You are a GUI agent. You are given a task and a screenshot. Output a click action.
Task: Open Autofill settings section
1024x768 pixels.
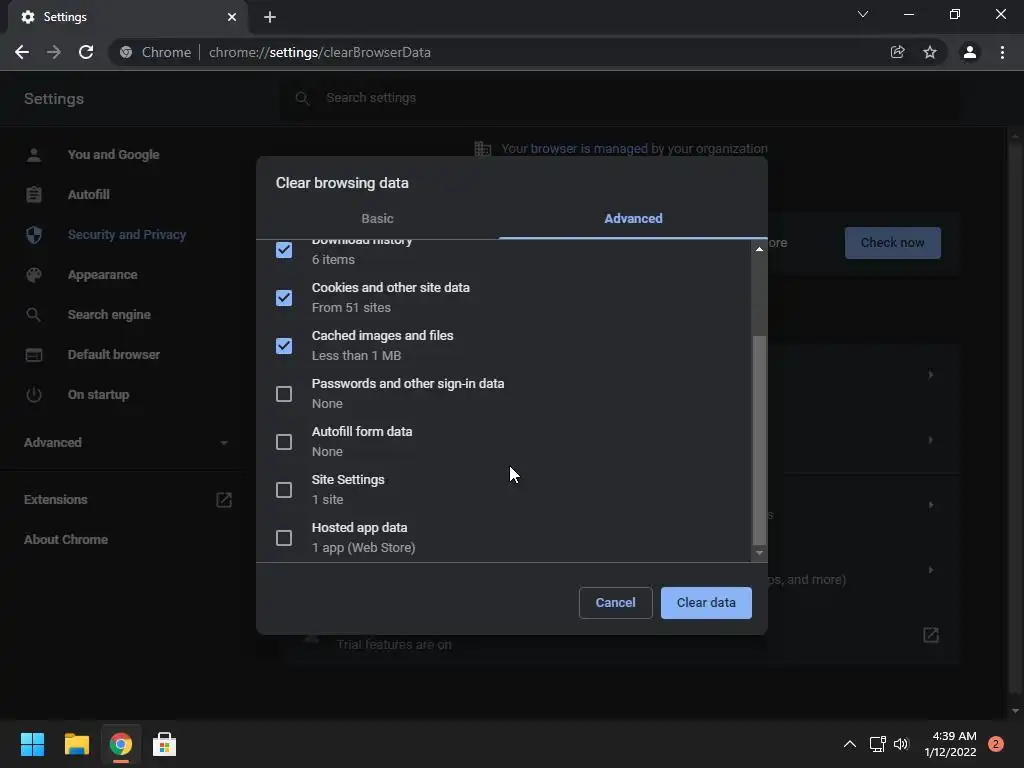click(89, 195)
